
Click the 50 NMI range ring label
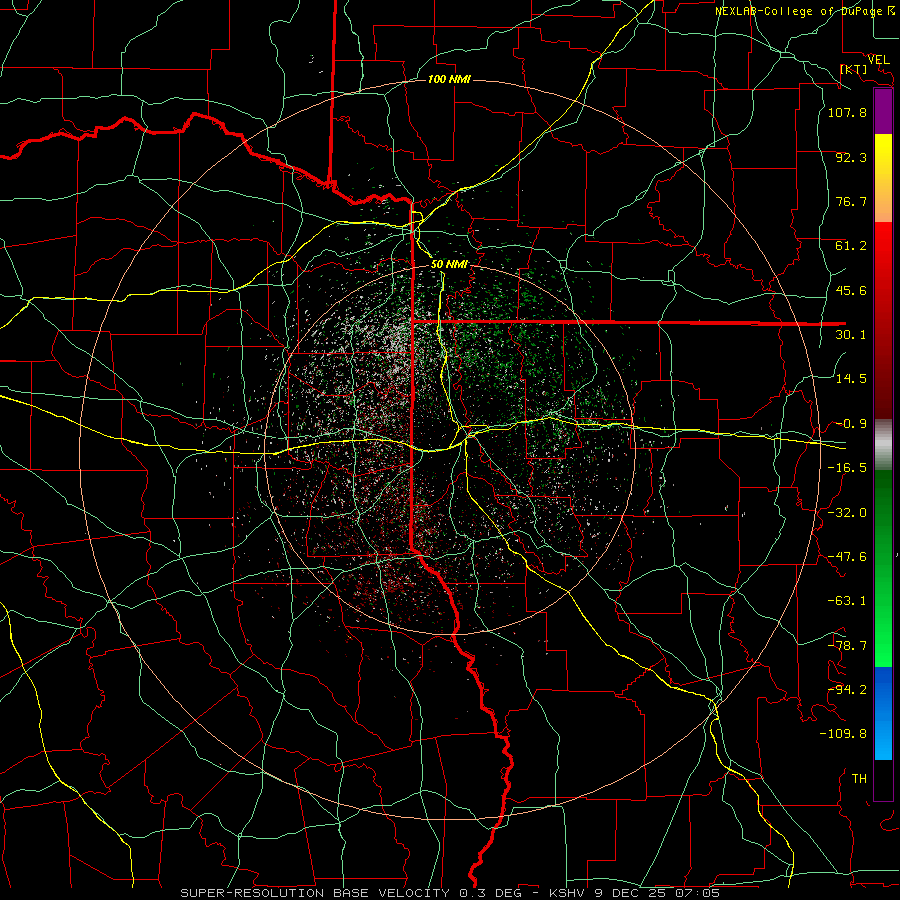tap(449, 264)
